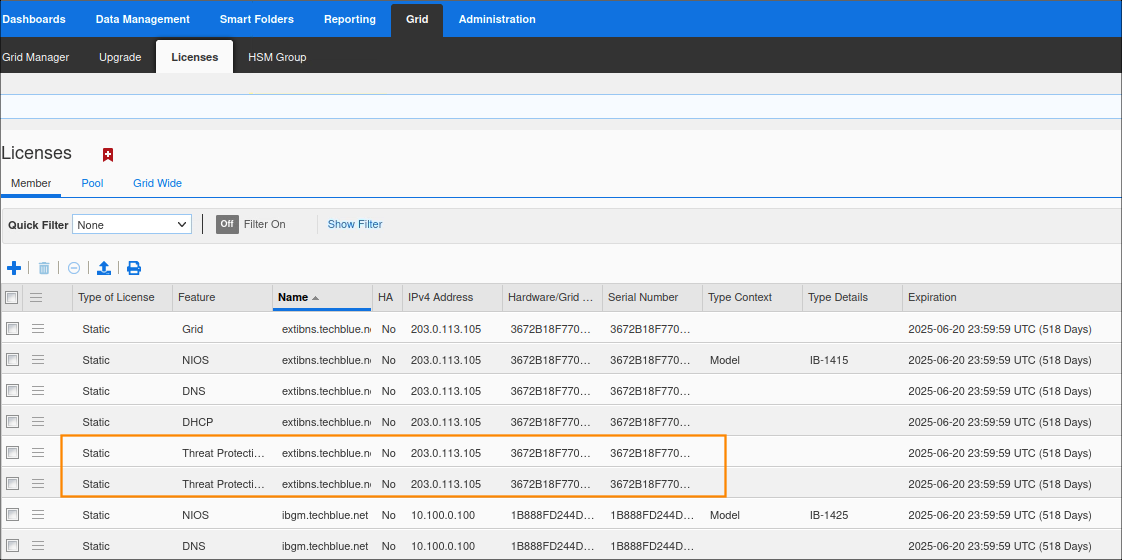The height and width of the screenshot is (560, 1122).
Task: Click the circled minus remove icon
Action: [x=74, y=268]
